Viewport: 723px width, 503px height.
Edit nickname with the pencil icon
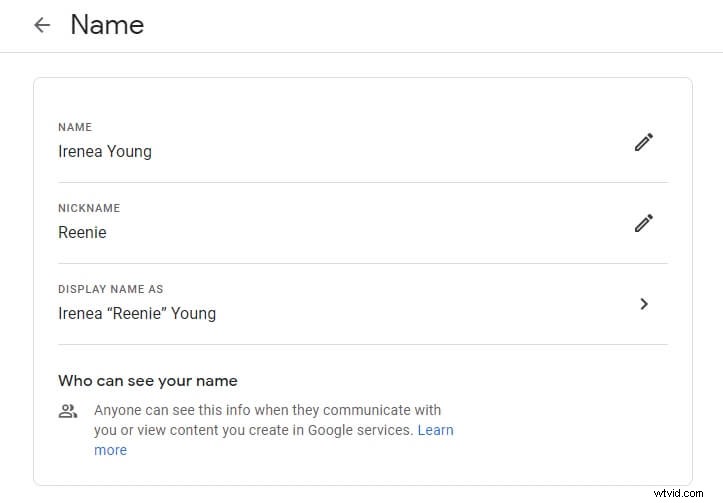click(x=644, y=223)
